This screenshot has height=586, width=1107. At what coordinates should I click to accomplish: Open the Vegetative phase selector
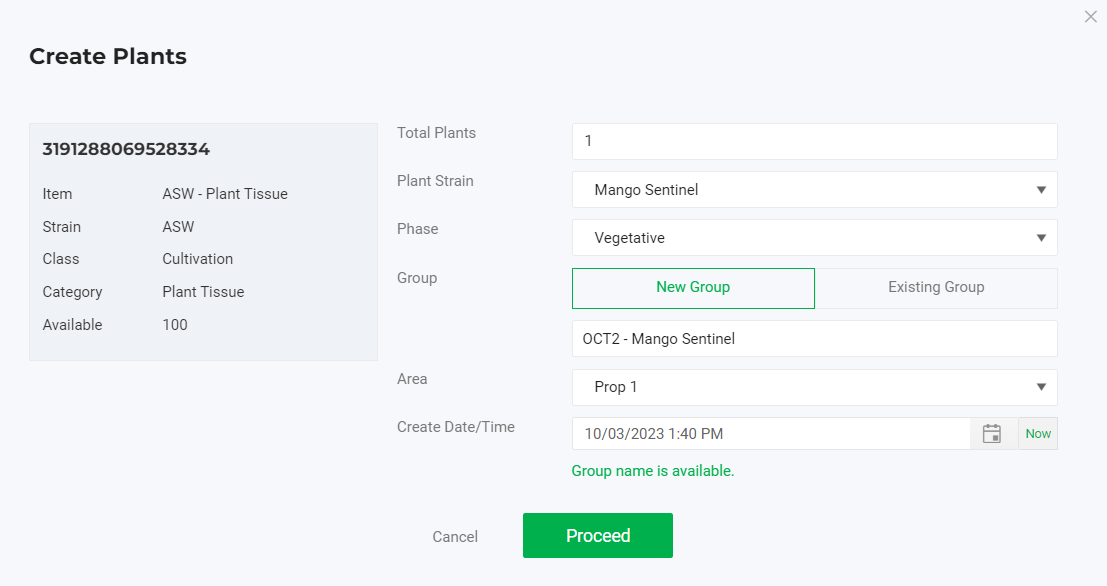(815, 238)
